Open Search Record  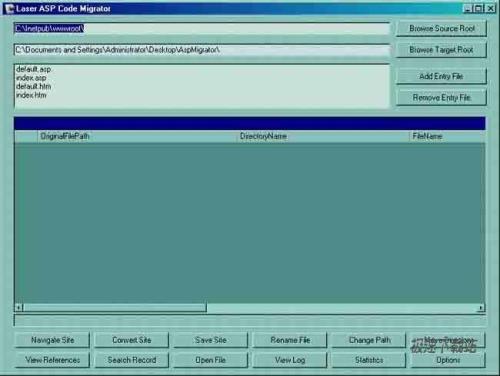pos(132,360)
